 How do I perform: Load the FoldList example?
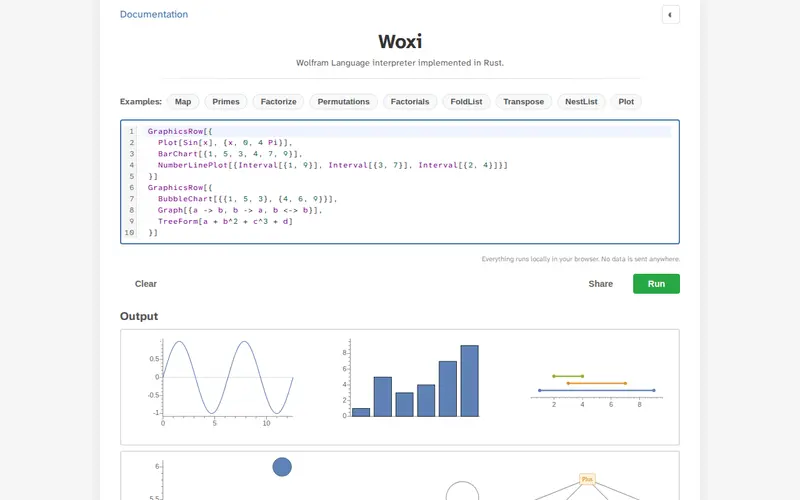(x=466, y=102)
